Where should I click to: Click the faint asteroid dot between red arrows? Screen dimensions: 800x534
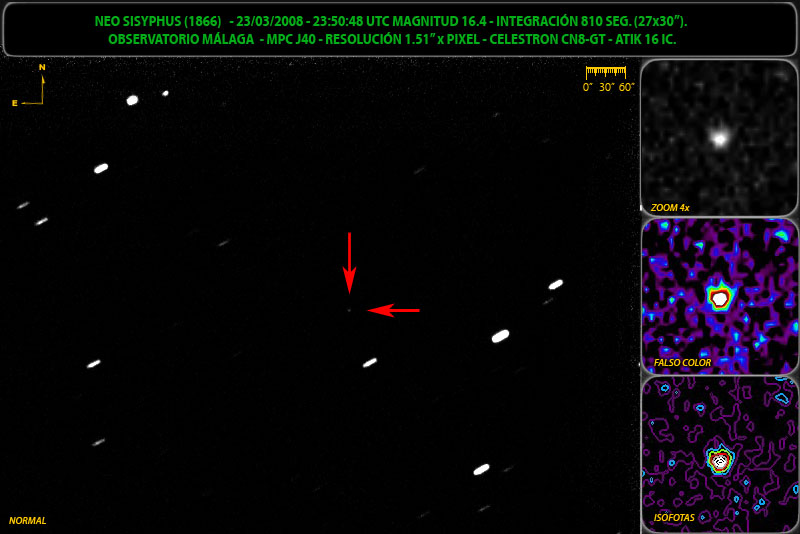[x=349, y=310]
